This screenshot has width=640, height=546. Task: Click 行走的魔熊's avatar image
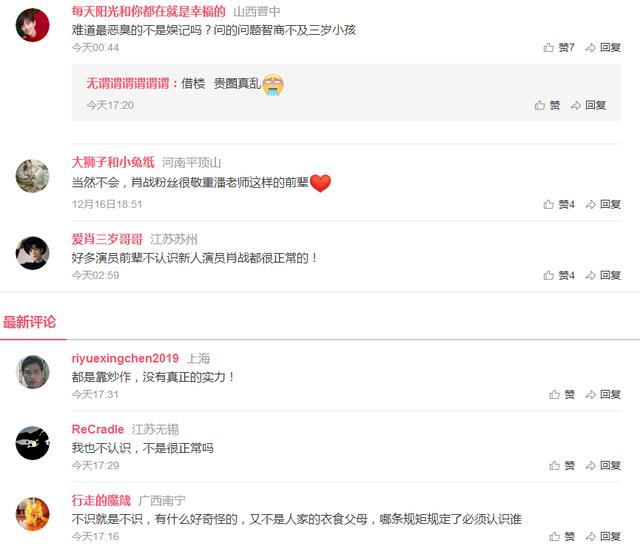tap(32, 514)
